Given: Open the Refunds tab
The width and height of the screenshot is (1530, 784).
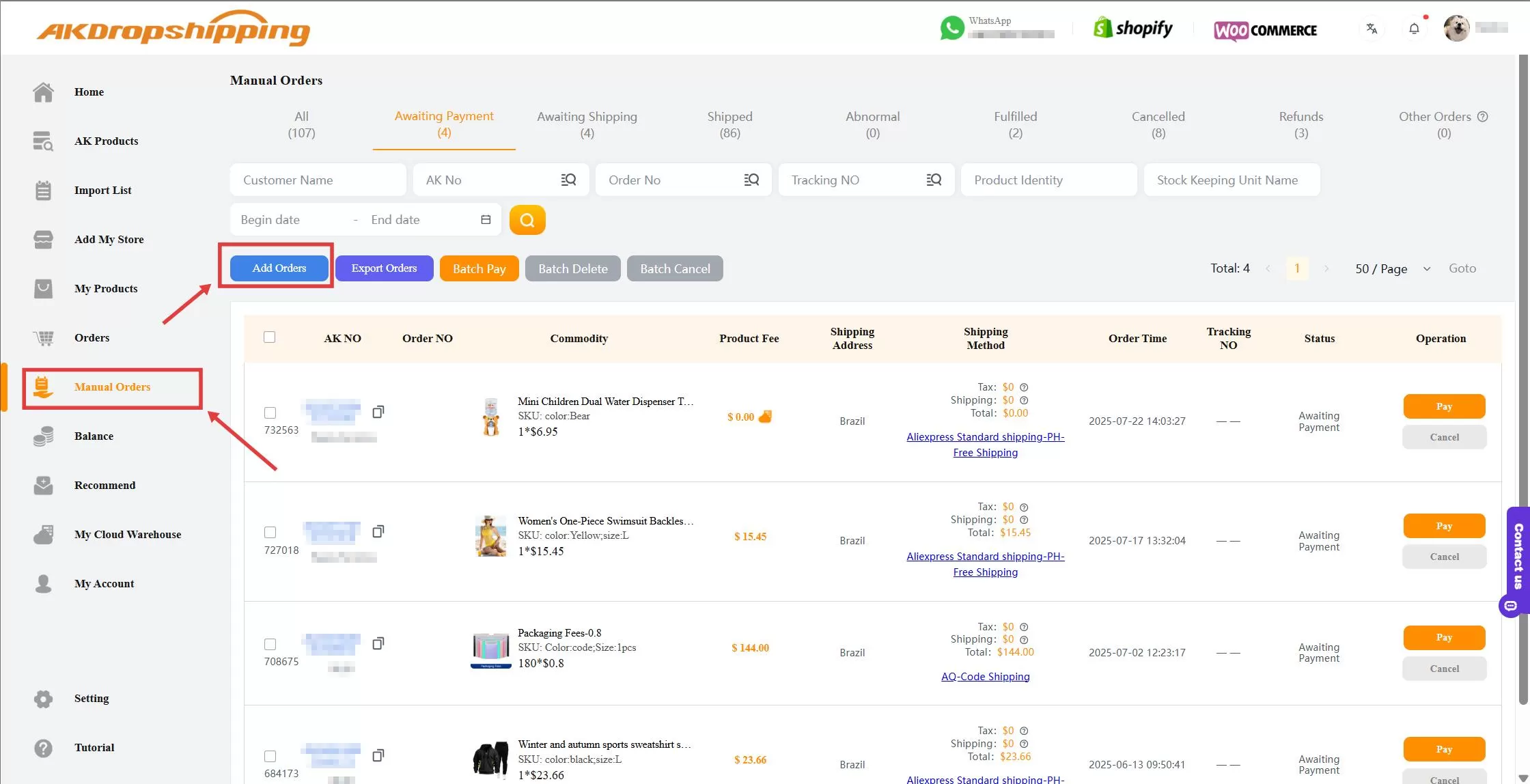Looking at the screenshot, I should pos(1300,124).
